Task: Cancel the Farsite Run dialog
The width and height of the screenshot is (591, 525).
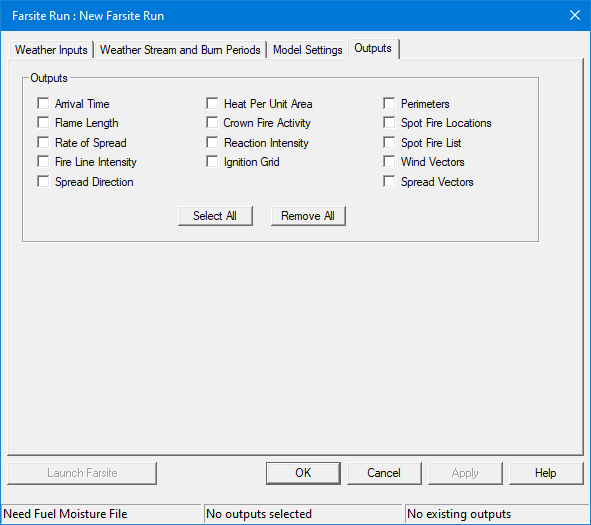Action: (384, 473)
